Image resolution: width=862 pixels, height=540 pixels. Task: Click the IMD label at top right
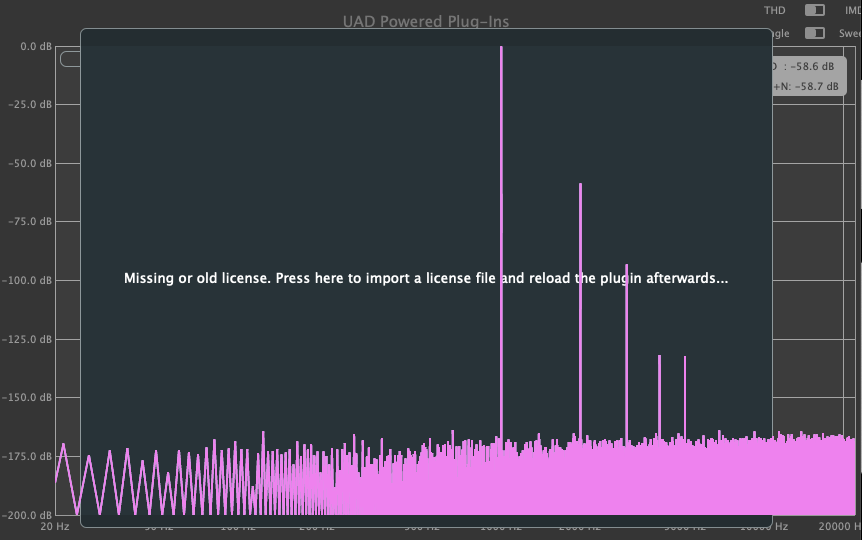(x=852, y=10)
